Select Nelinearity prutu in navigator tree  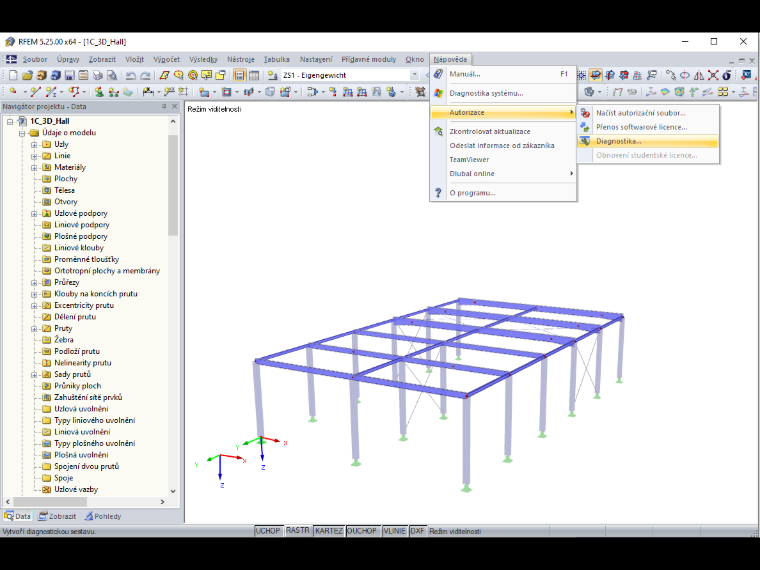pos(83,363)
